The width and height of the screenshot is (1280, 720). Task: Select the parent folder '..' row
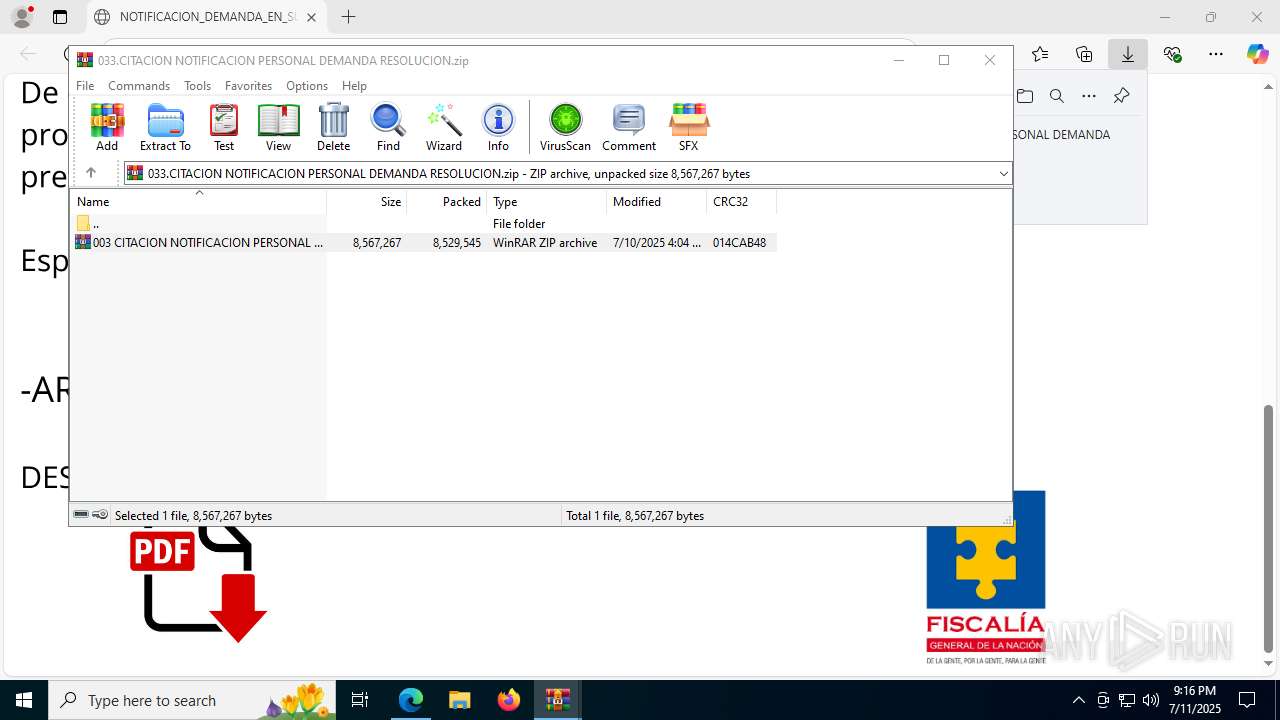pyautogui.click(x=423, y=223)
